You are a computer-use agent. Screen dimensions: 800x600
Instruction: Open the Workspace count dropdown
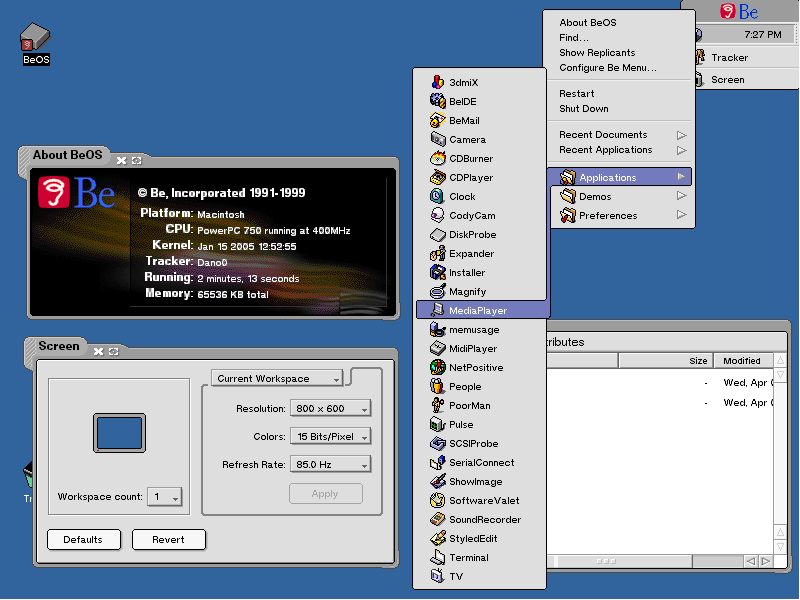[164, 496]
